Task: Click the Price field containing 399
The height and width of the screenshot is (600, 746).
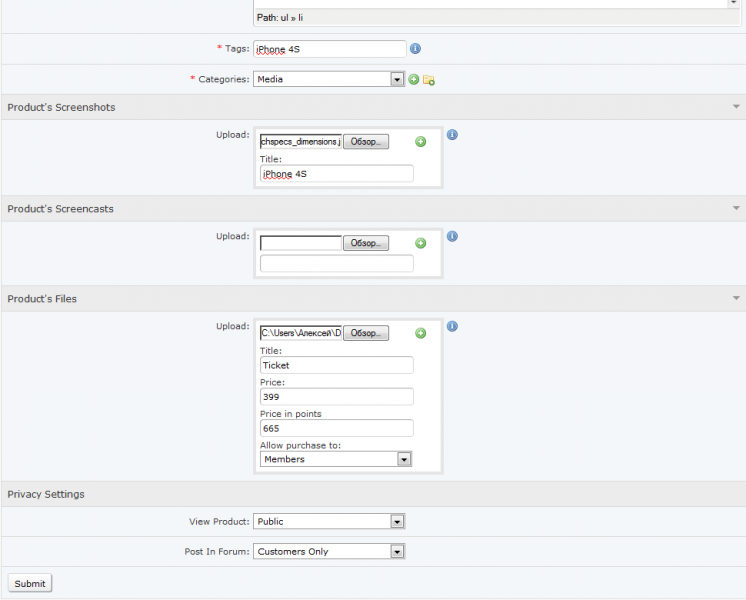Action: coord(336,397)
